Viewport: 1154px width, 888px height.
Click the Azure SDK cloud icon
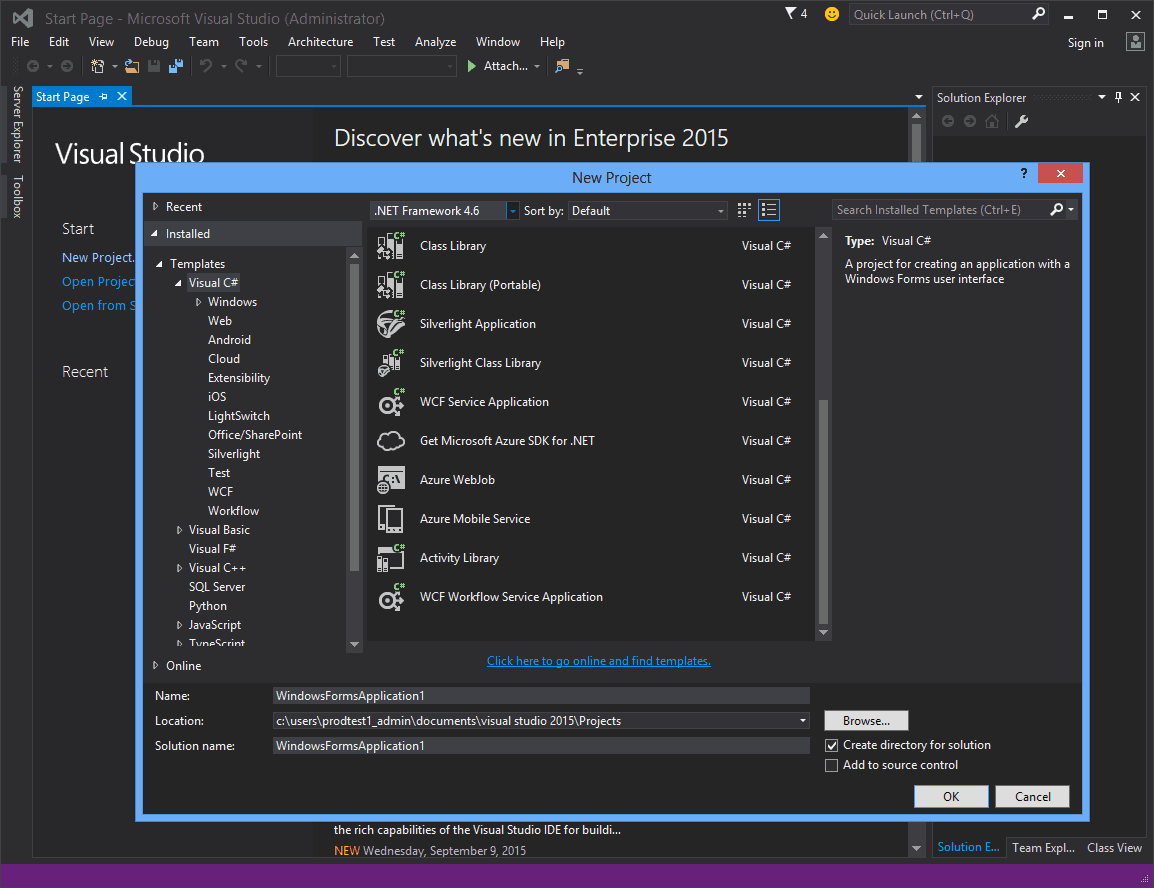coord(391,441)
